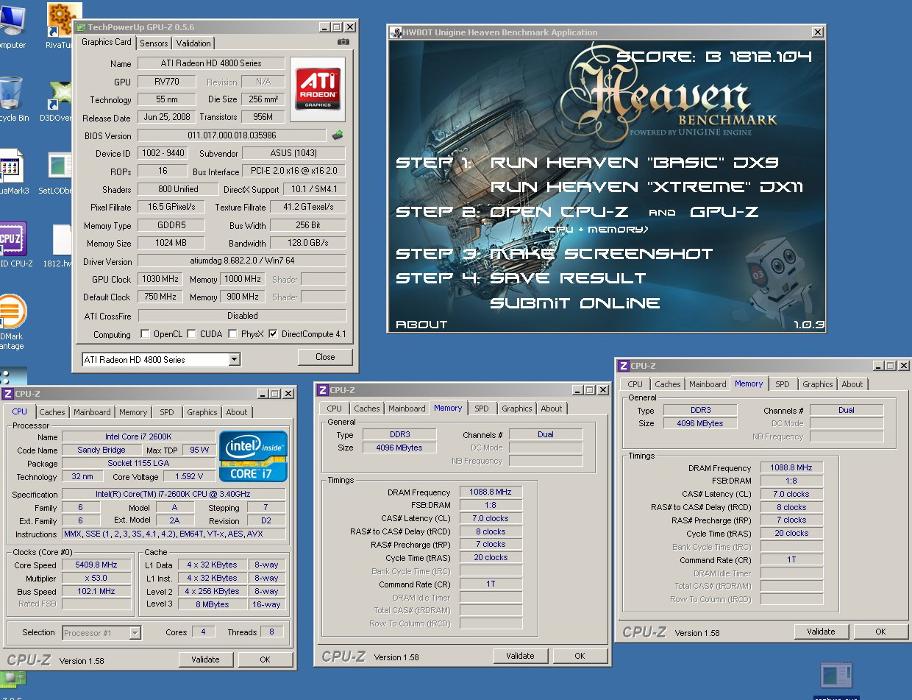Switch to the Validation tab in GPU-Z

coord(193,43)
